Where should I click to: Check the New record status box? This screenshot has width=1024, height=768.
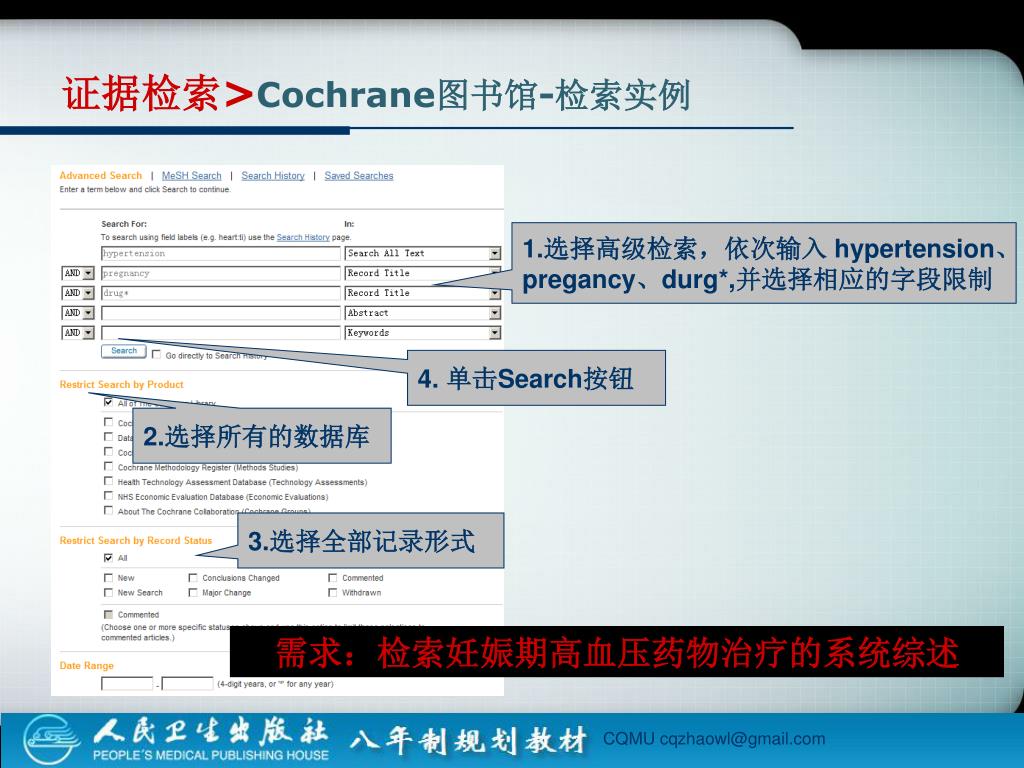click(x=108, y=578)
